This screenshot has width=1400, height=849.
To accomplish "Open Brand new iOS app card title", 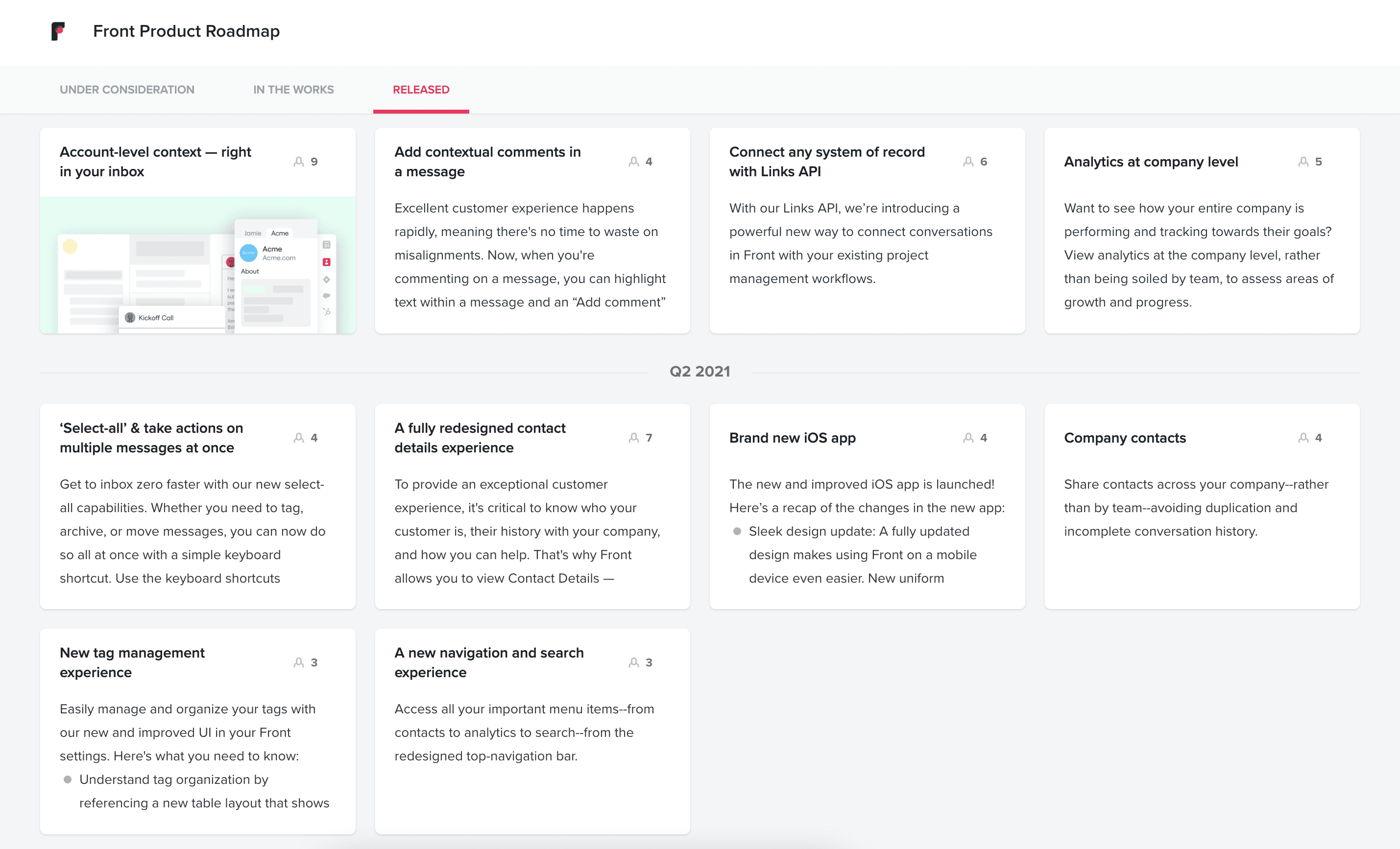I will click(x=792, y=438).
